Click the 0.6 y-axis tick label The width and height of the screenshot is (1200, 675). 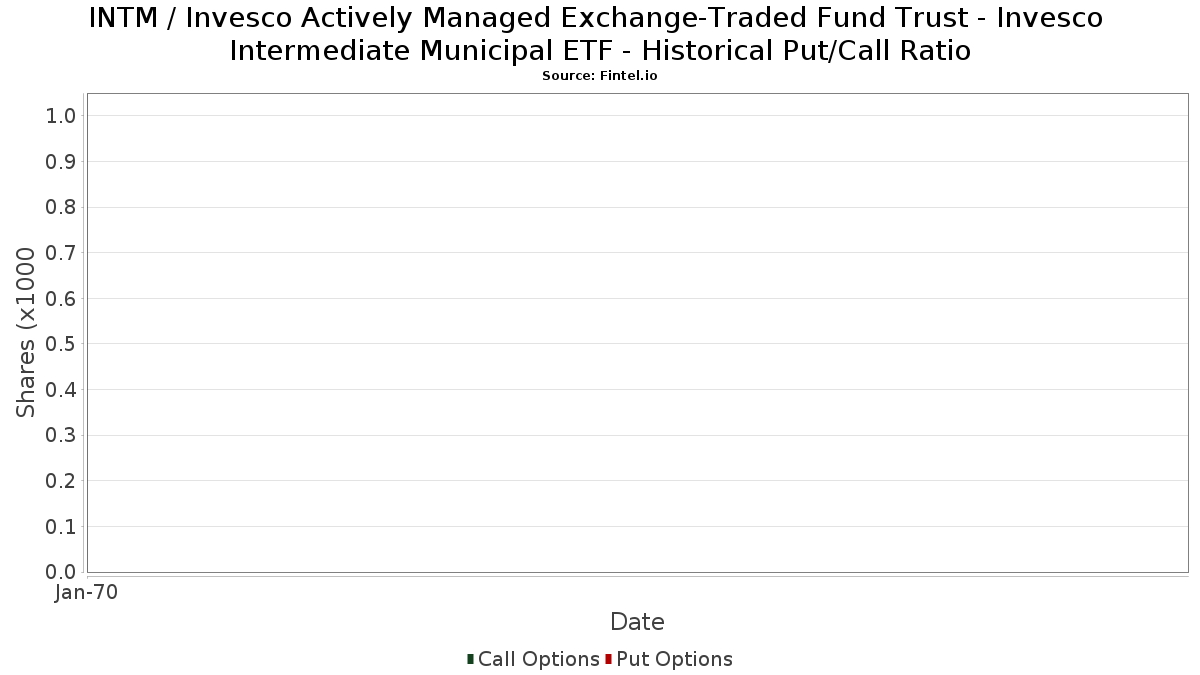pos(61,298)
